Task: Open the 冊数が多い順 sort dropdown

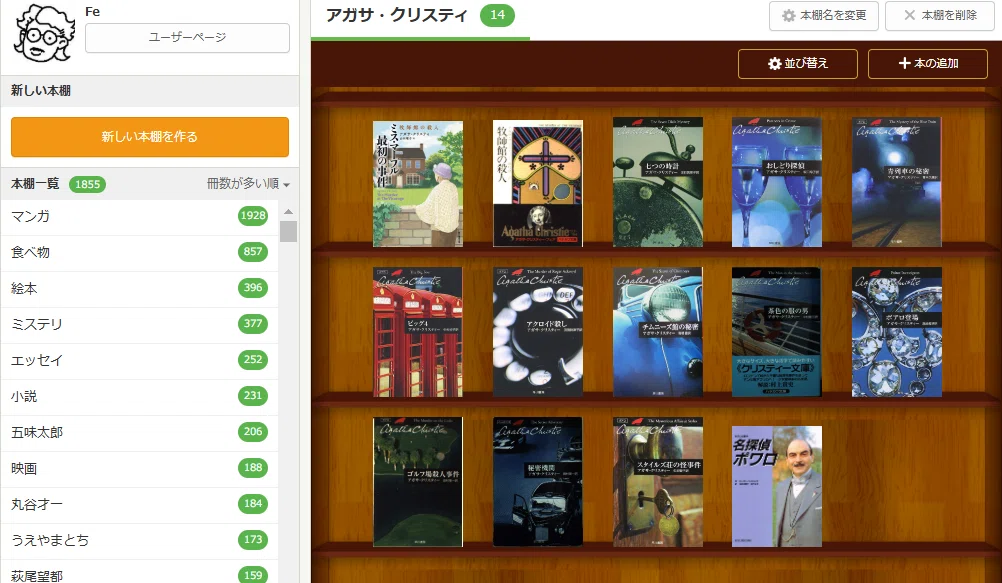Action: pyautogui.click(x=249, y=184)
